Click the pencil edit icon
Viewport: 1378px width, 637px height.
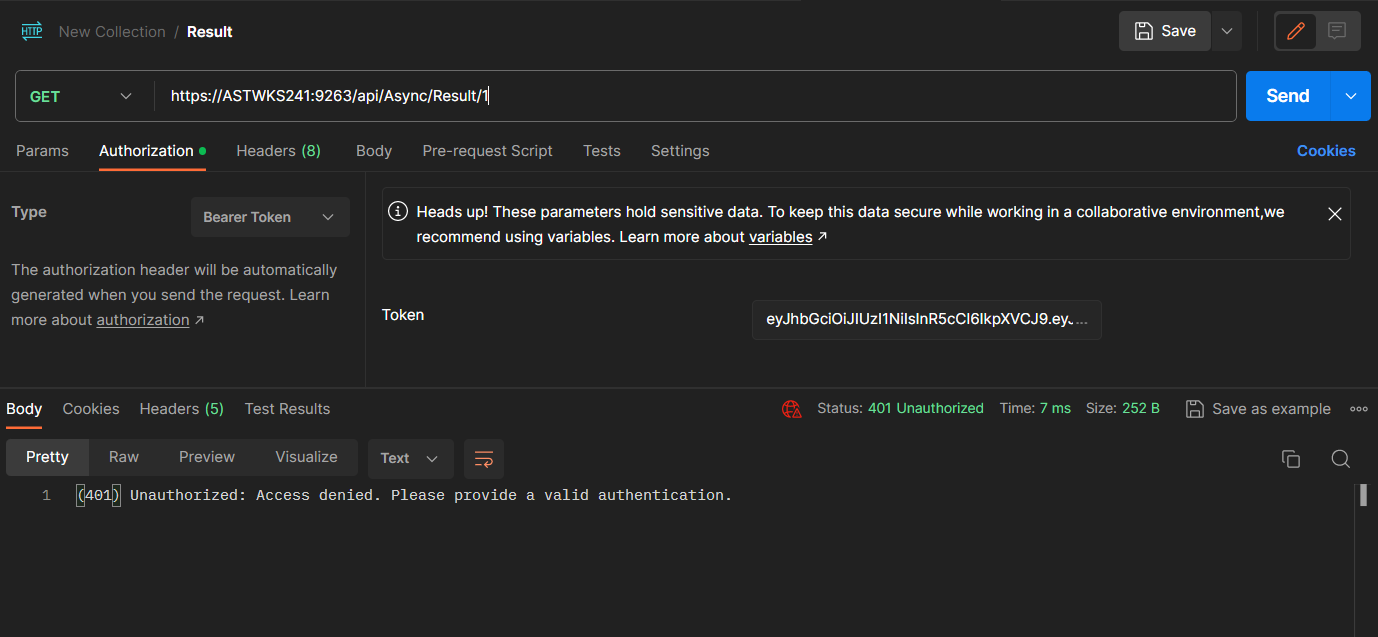click(x=1296, y=31)
